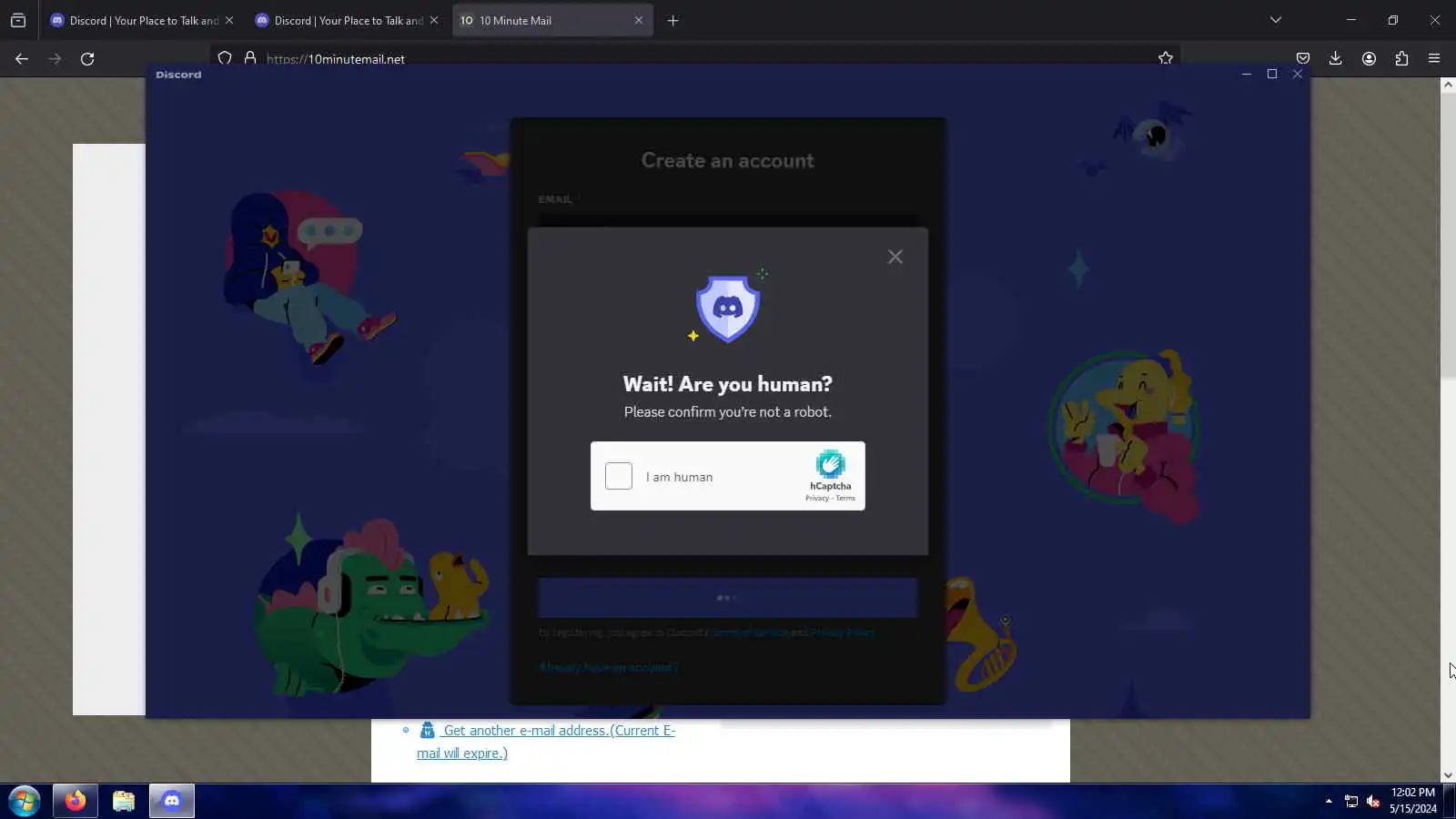
Task: Expand the list all tabs dropdown
Action: 1276,20
